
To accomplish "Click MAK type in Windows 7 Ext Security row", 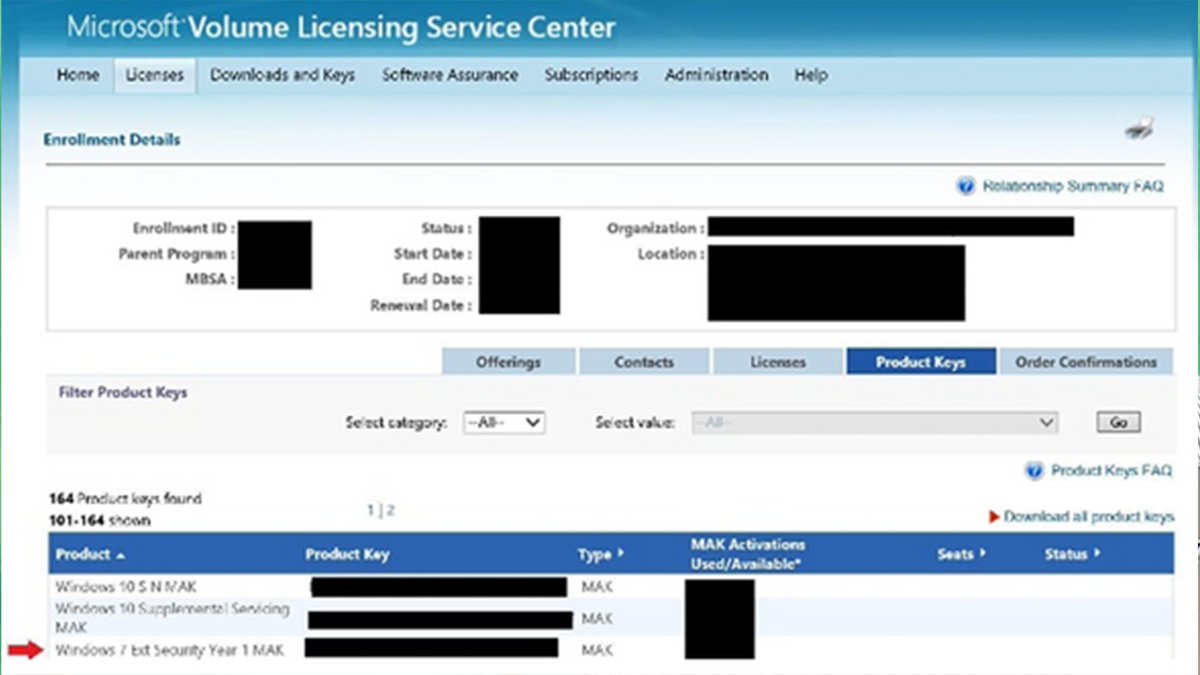I will [x=596, y=650].
